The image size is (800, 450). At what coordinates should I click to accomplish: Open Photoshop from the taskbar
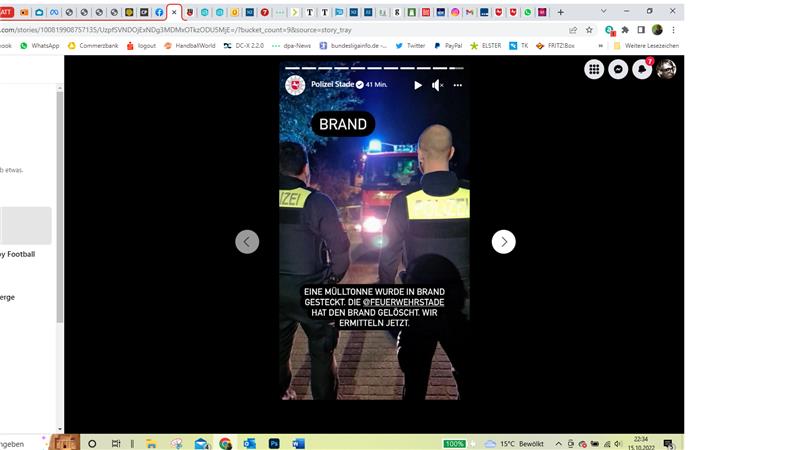point(274,443)
